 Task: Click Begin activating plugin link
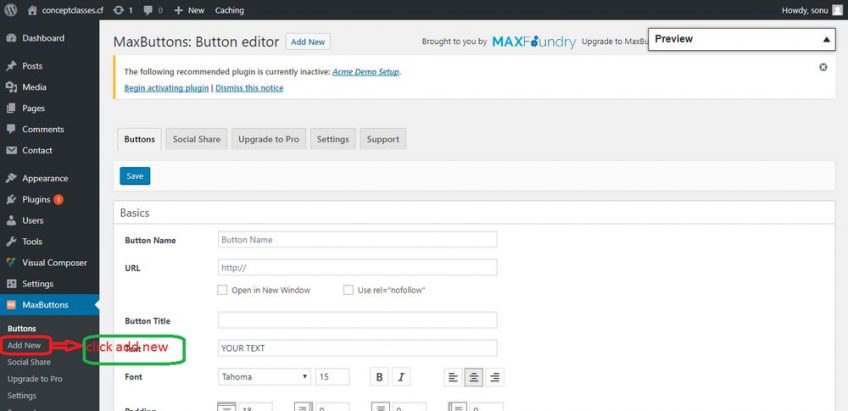coord(167,88)
